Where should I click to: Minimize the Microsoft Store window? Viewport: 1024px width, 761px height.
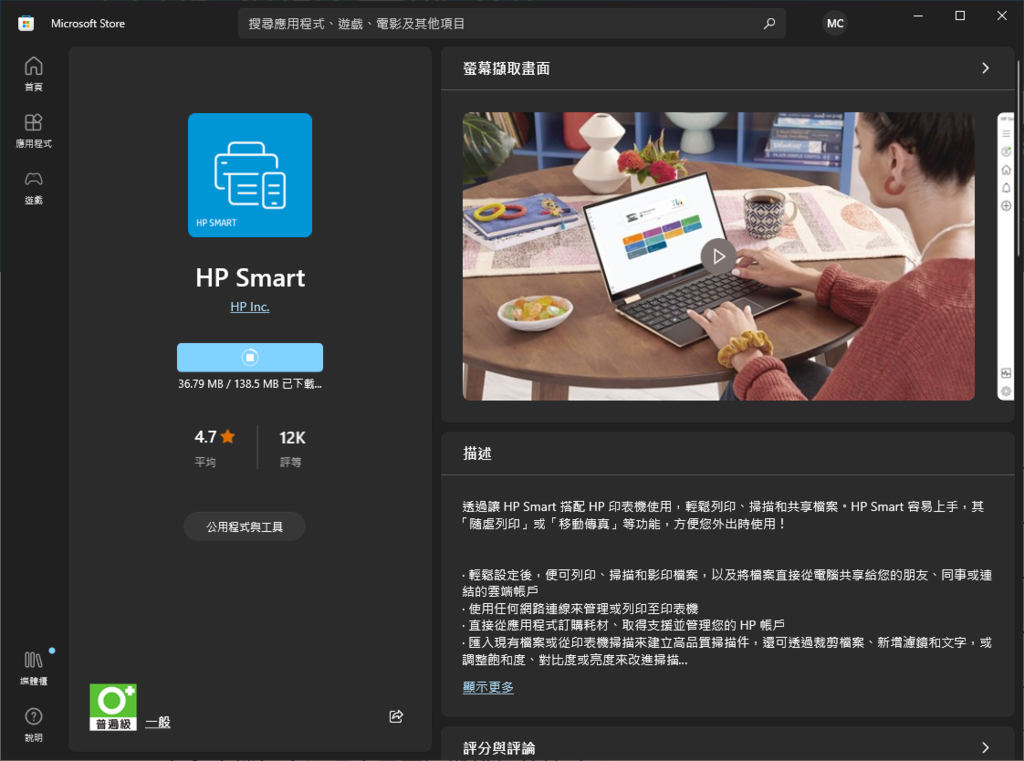[918, 16]
